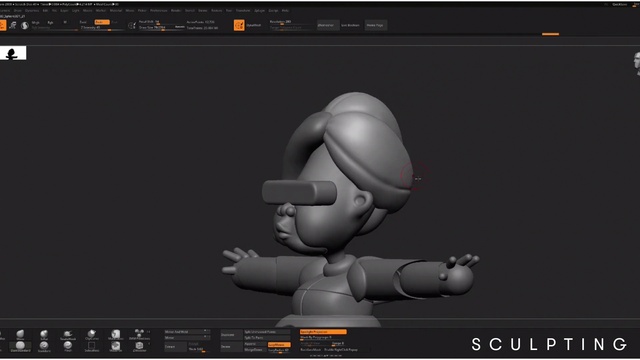The image size is (640, 360).
Task: Click the Make Polymesh button on top shelf
Action: click(376, 25)
